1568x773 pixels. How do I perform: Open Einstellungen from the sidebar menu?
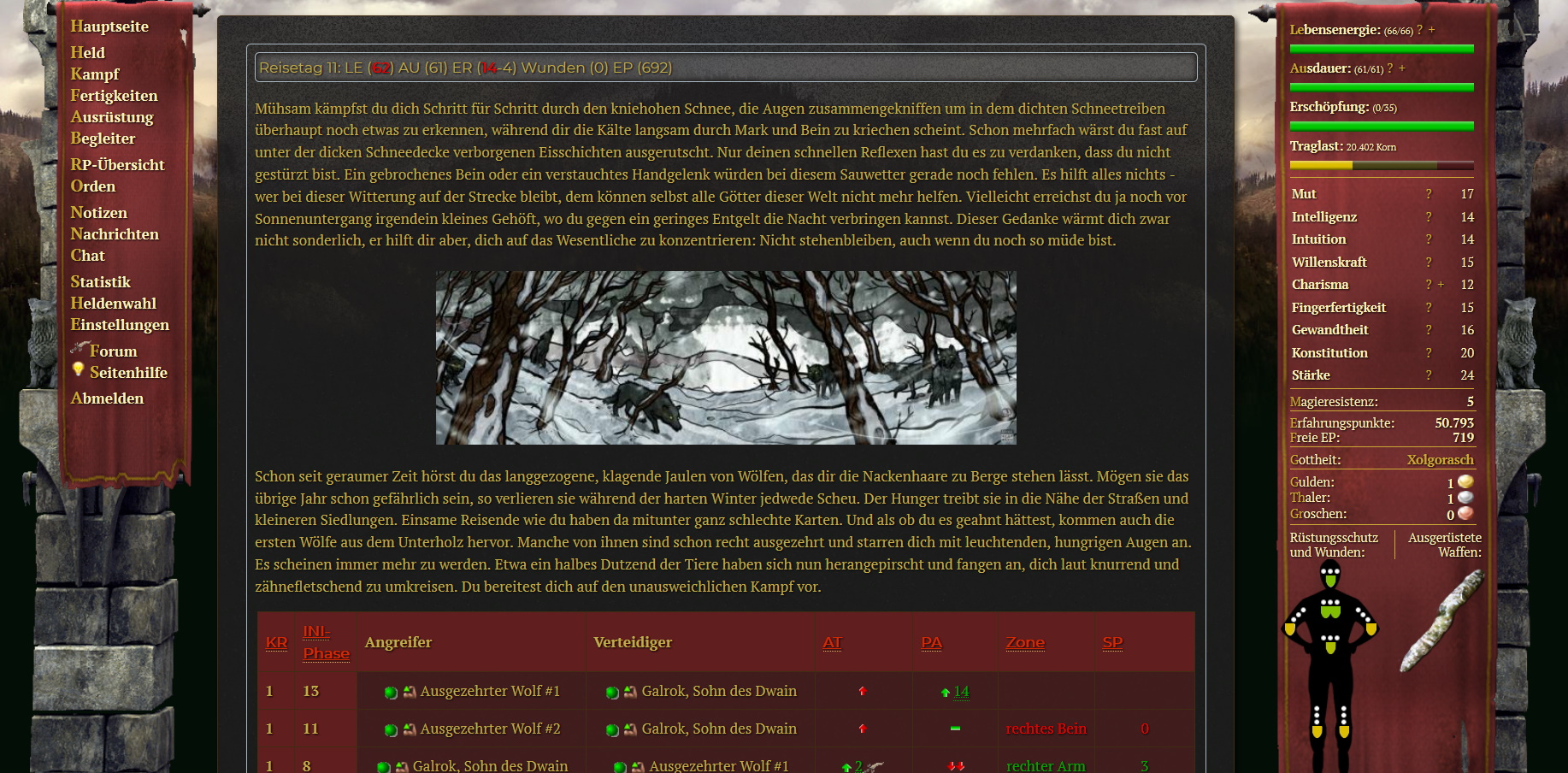(120, 325)
